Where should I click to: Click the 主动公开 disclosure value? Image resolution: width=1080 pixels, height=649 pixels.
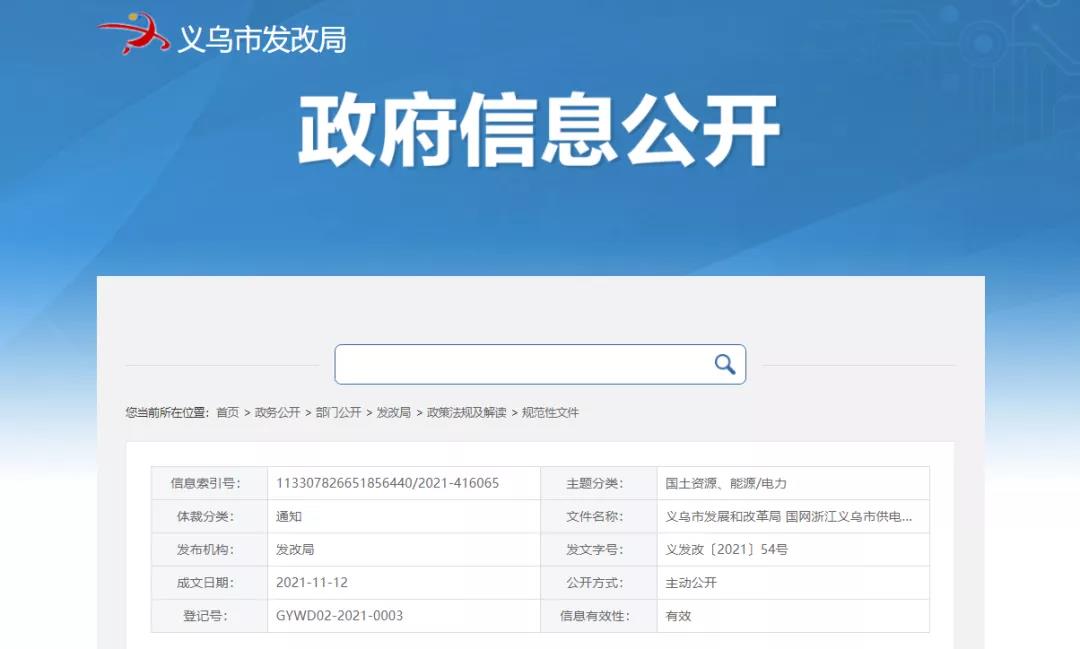(691, 583)
